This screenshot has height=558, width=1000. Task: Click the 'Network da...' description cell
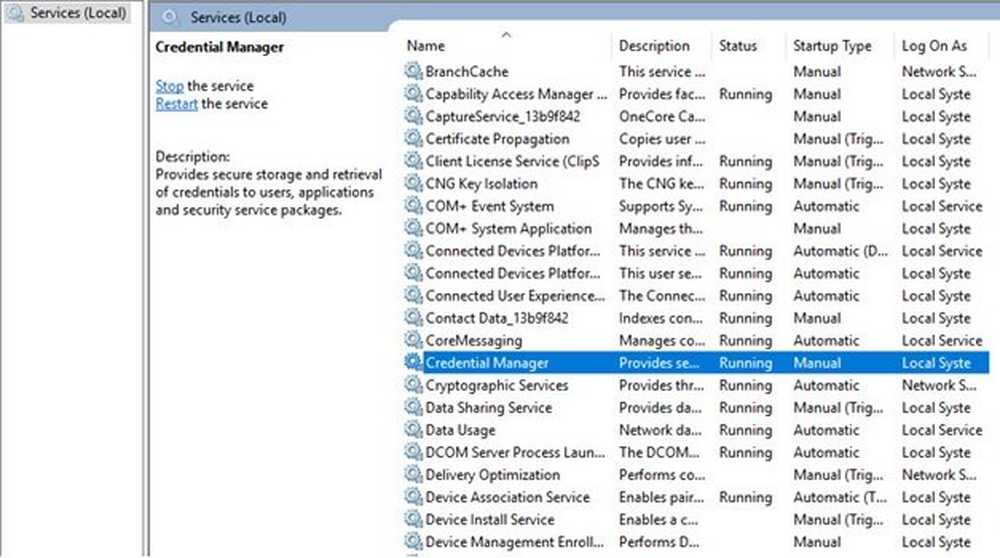(x=659, y=430)
